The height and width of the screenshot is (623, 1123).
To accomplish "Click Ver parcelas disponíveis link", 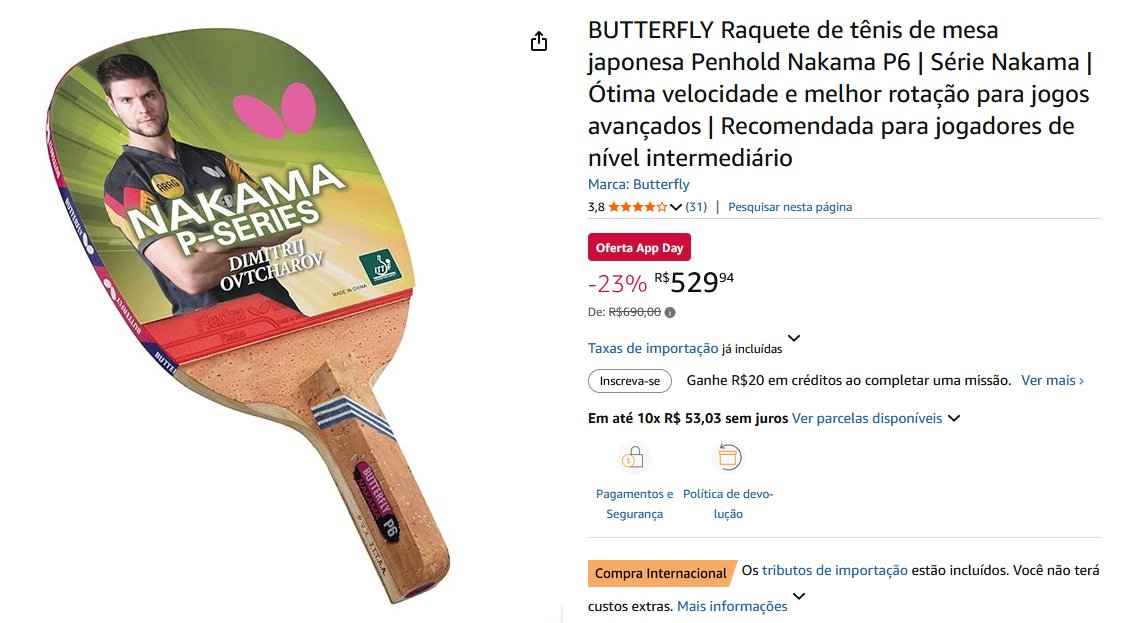I will [867, 418].
